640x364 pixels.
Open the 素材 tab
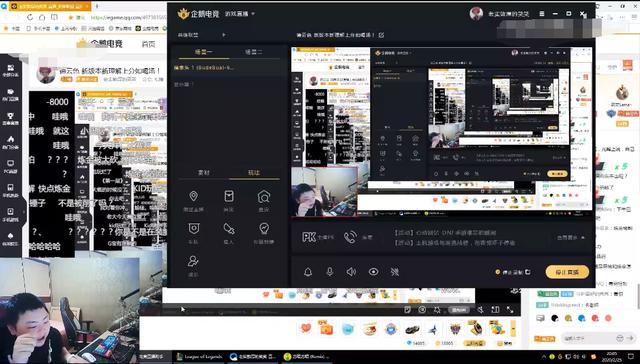(204, 173)
